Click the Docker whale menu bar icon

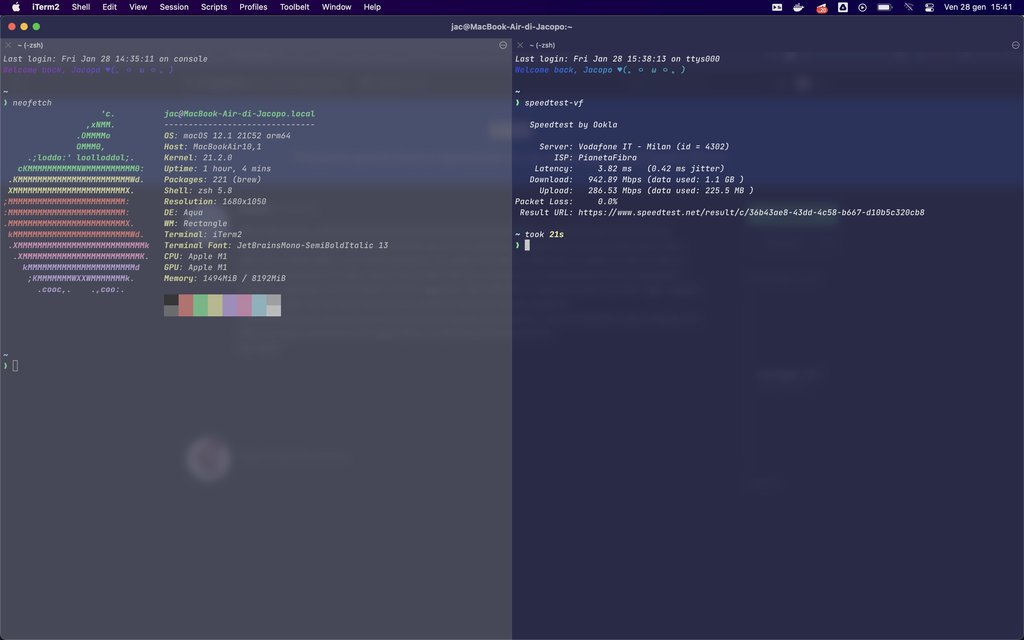click(798, 7)
